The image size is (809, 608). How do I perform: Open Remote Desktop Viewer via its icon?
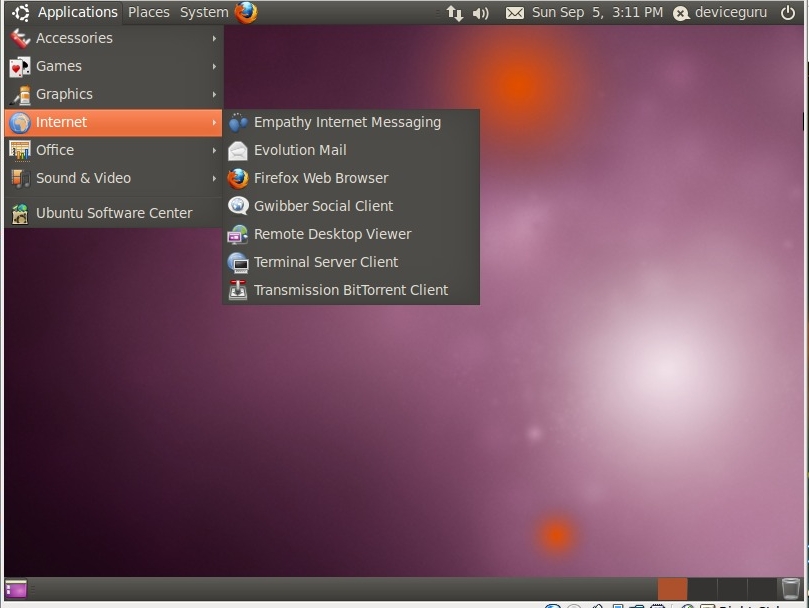pos(238,235)
